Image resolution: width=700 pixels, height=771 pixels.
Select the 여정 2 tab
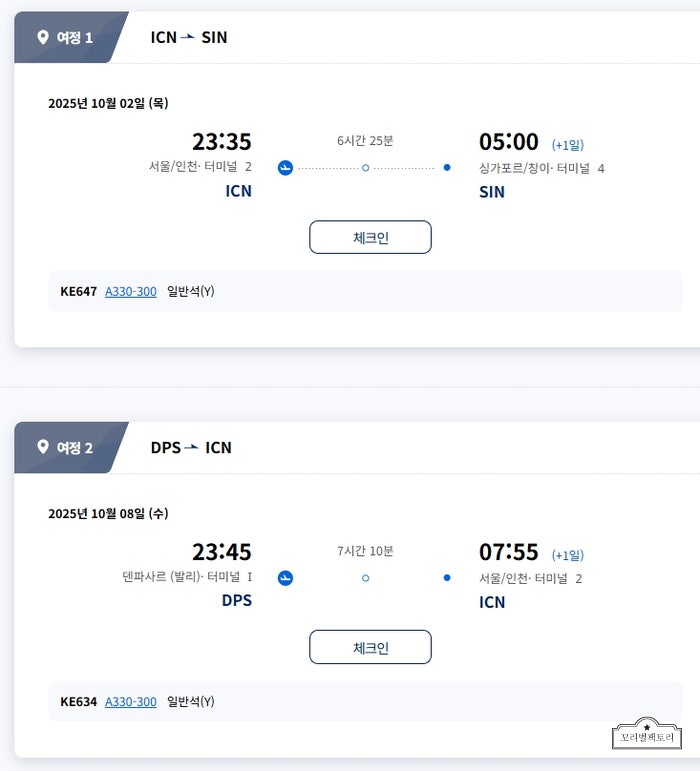point(68,447)
